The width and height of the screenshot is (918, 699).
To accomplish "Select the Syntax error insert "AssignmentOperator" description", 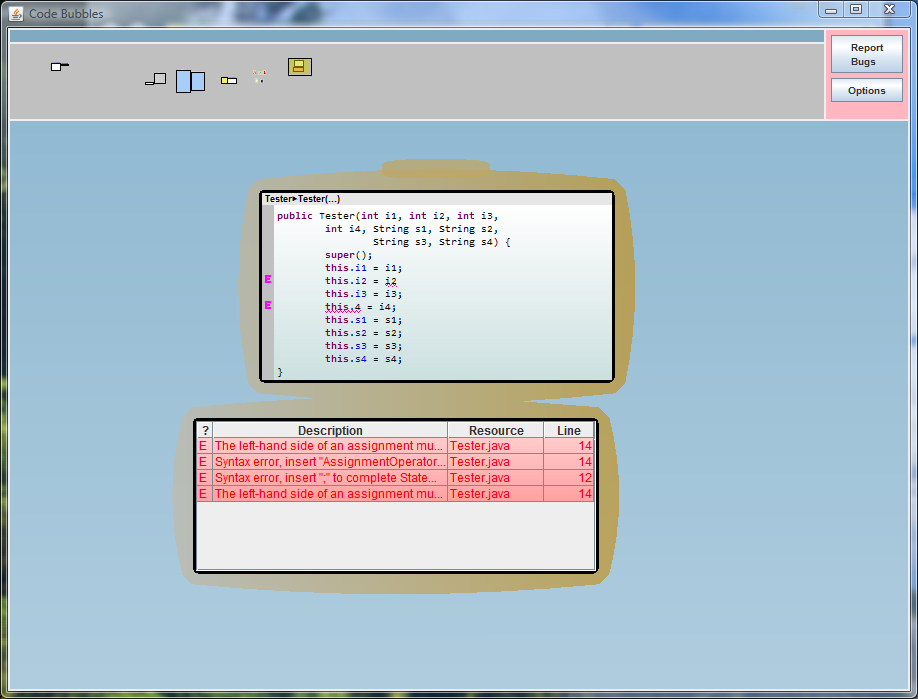I will coord(330,462).
